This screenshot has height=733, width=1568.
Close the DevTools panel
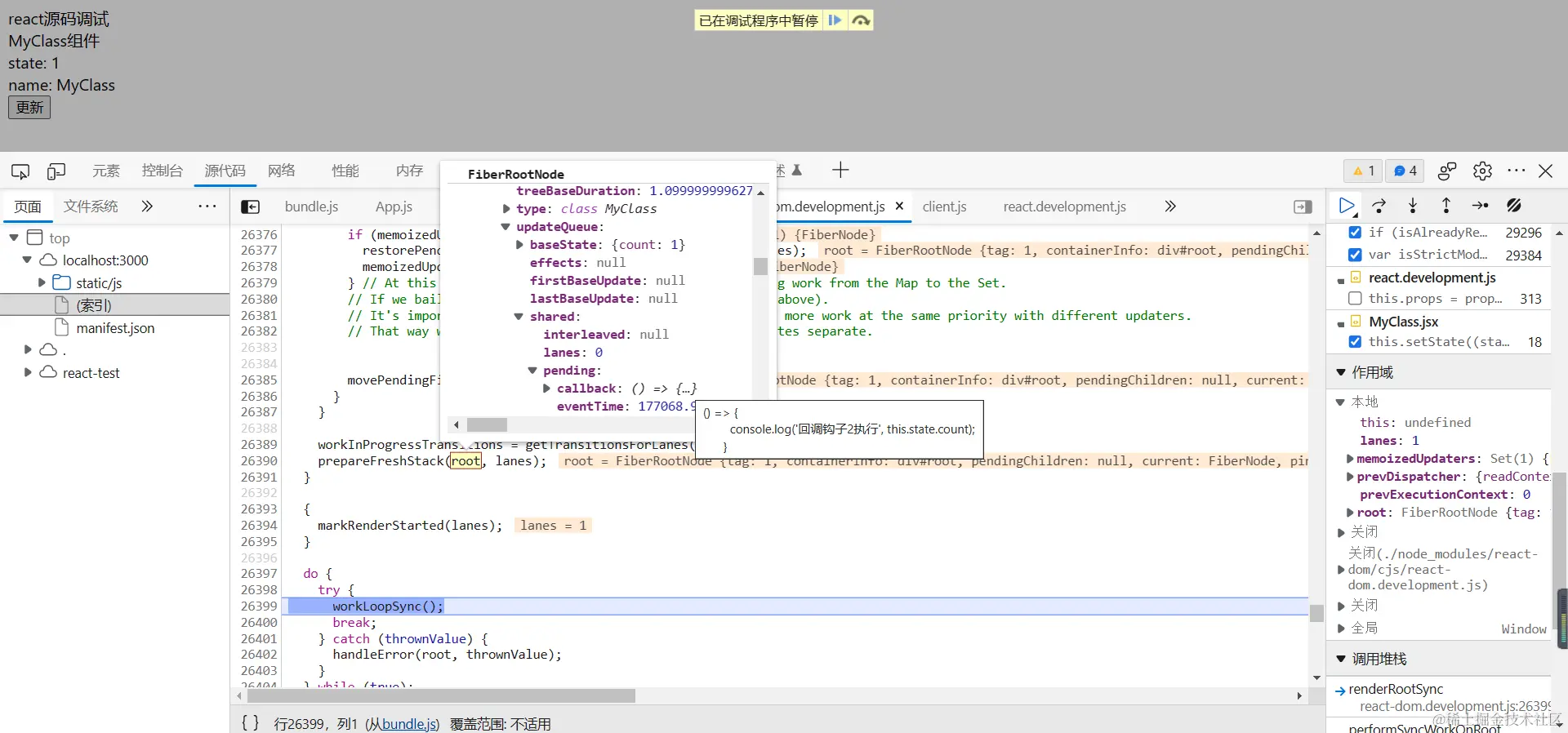pyautogui.click(x=1546, y=171)
